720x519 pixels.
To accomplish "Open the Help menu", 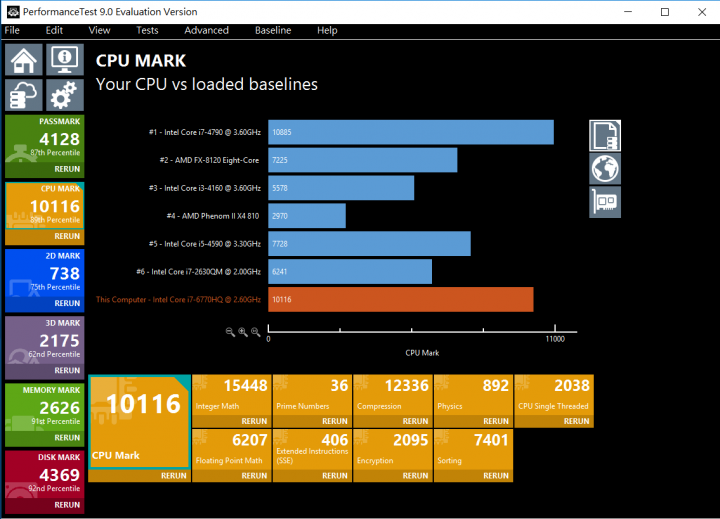I will point(327,30).
